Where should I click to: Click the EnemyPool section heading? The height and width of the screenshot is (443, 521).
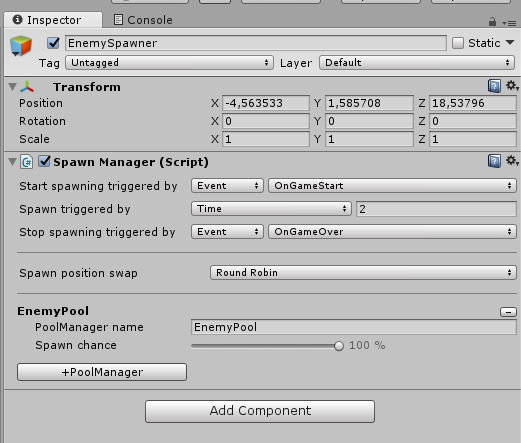pos(53,311)
